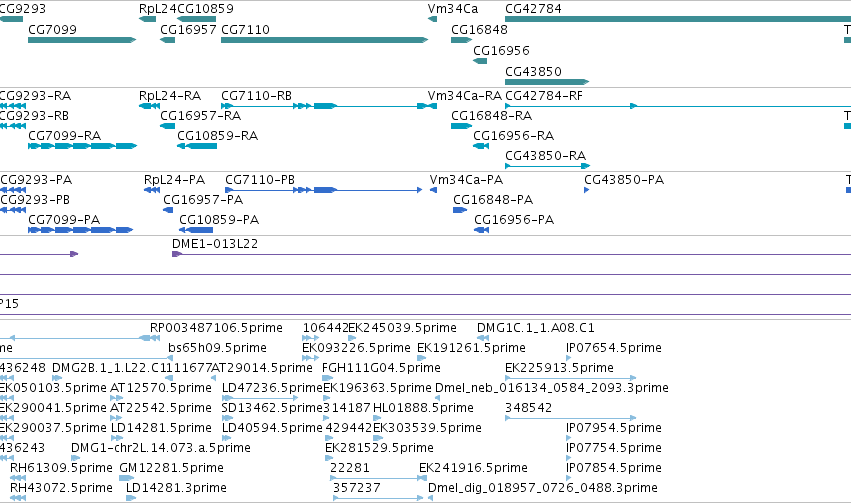Image resolution: width=851 pixels, height=503 pixels.
Task: Select protein CG7110-PB label
Action: pyautogui.click(x=260, y=180)
